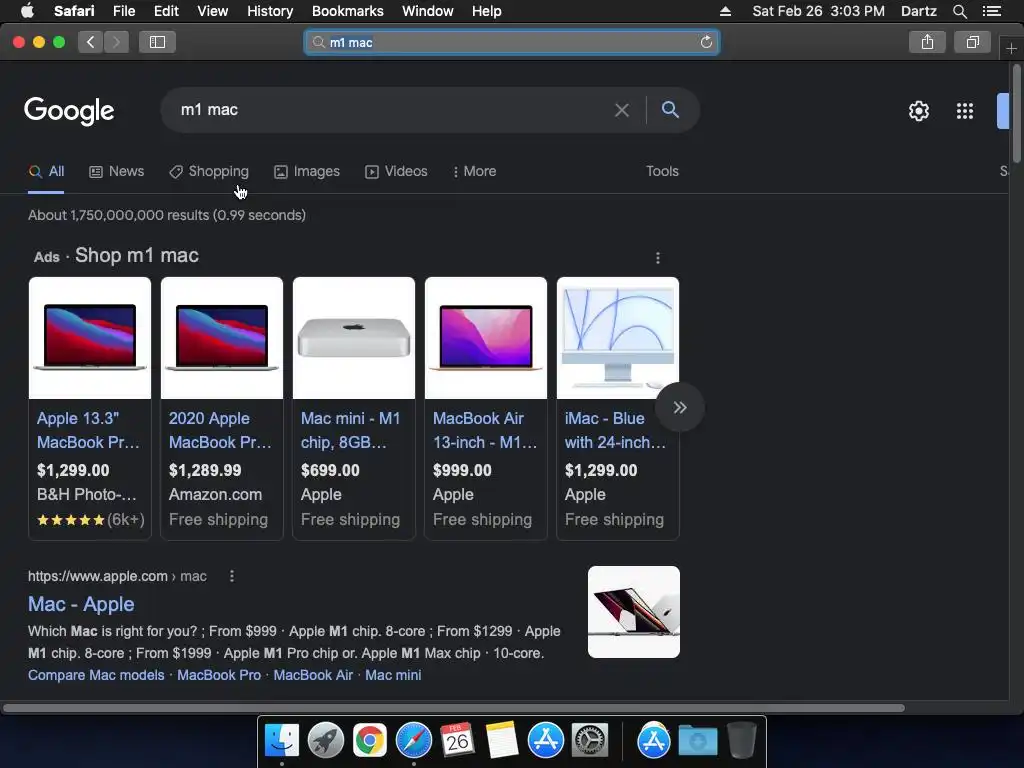Screen dimensions: 1024x768
Task: Open the Mac - Apple result link
Action: tap(81, 604)
